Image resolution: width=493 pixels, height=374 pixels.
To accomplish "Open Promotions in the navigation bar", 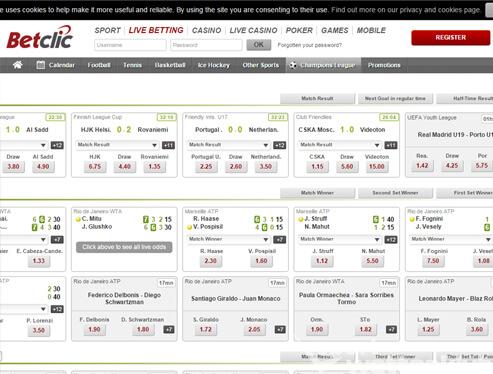I will point(384,65).
